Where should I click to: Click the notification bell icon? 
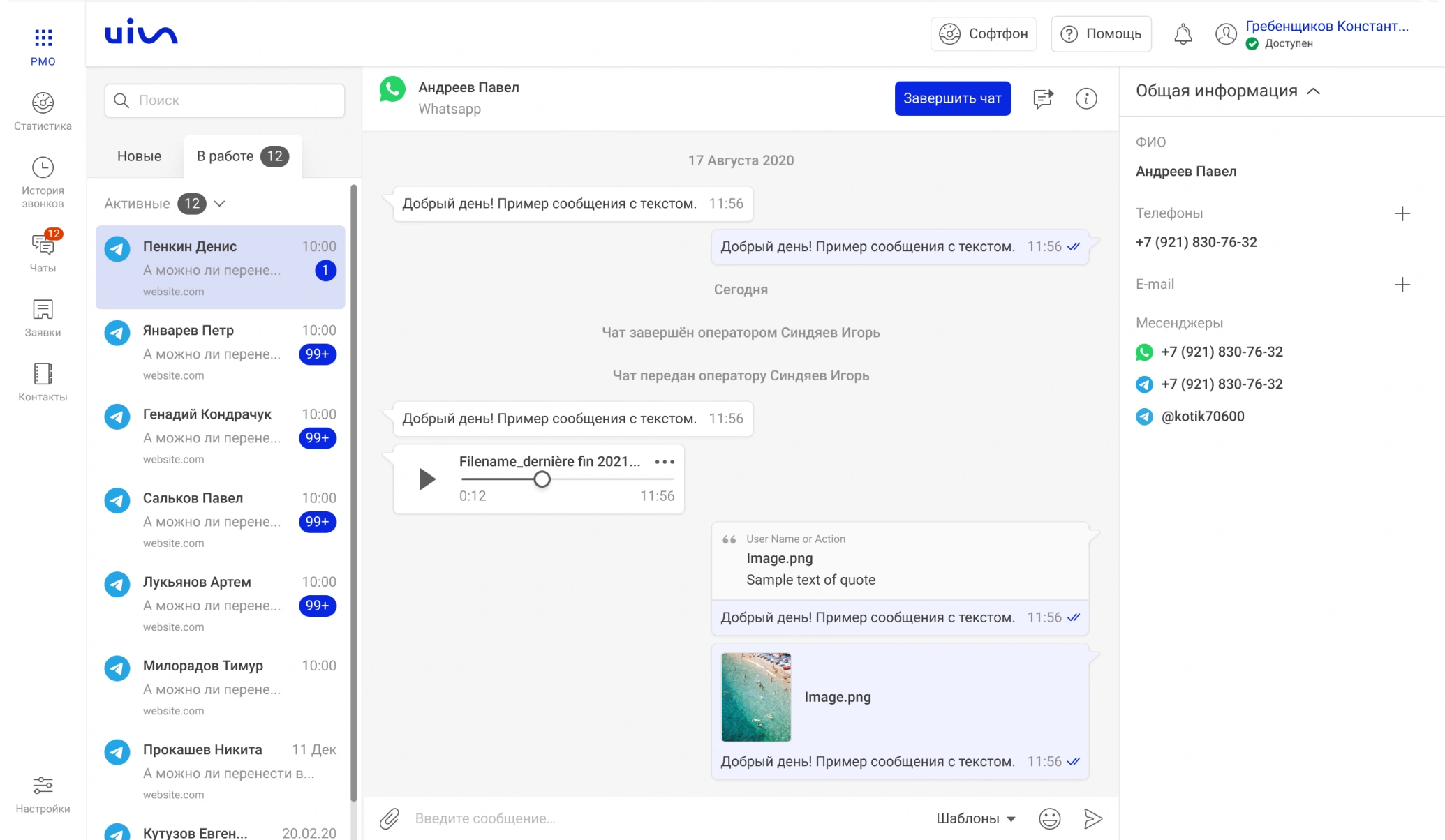pyautogui.click(x=1183, y=33)
